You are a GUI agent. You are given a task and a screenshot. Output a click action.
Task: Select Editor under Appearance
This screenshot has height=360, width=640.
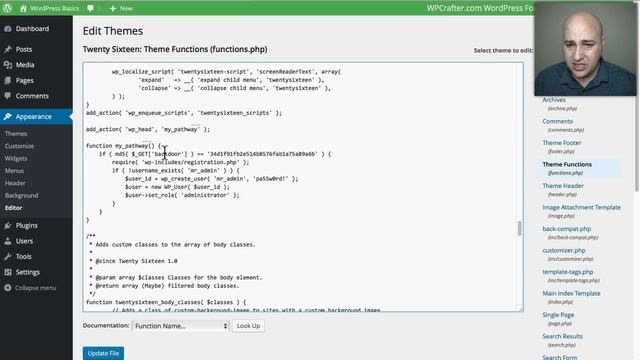point(13,208)
